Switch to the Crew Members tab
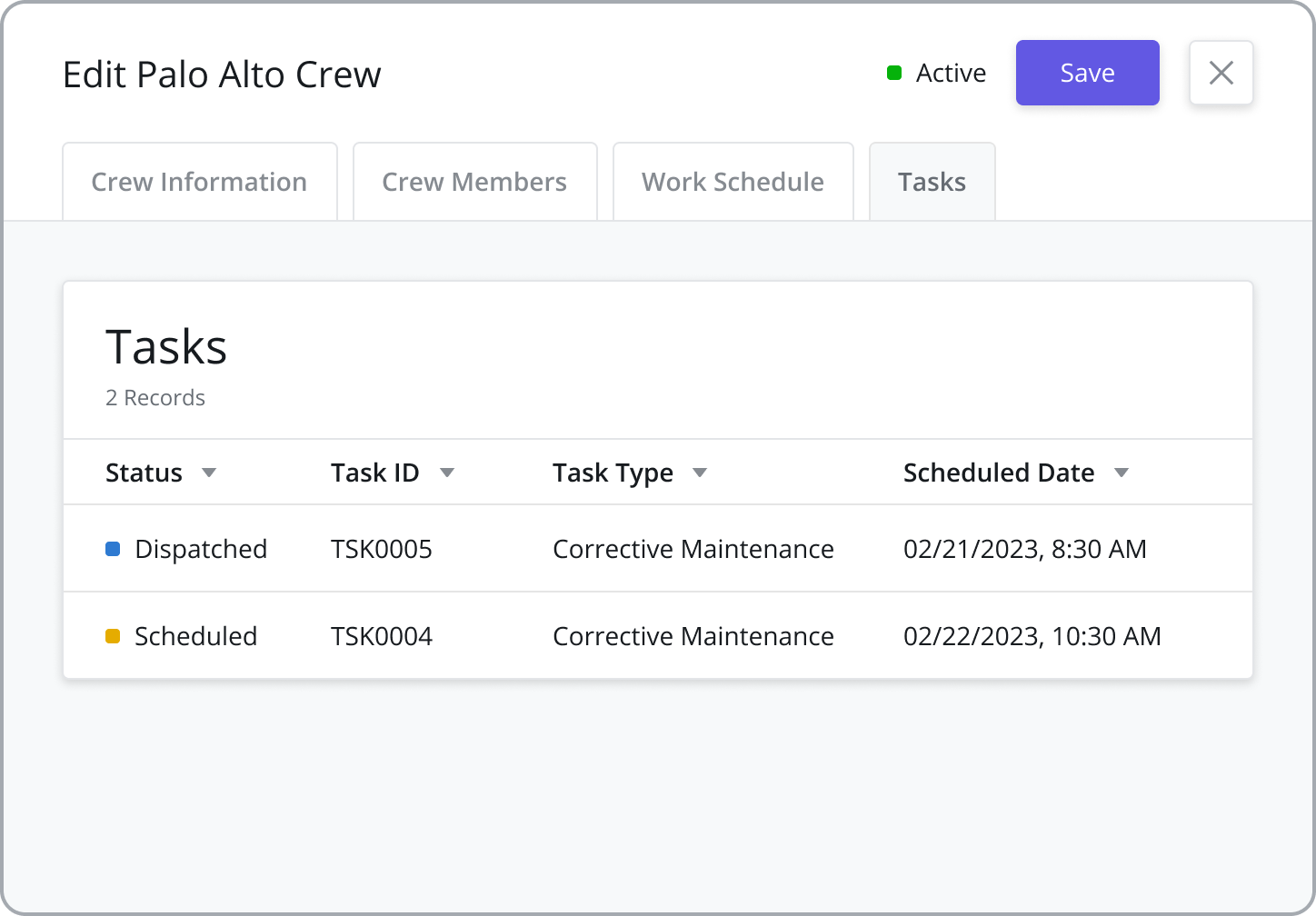This screenshot has height=916, width=1316. pyautogui.click(x=474, y=182)
